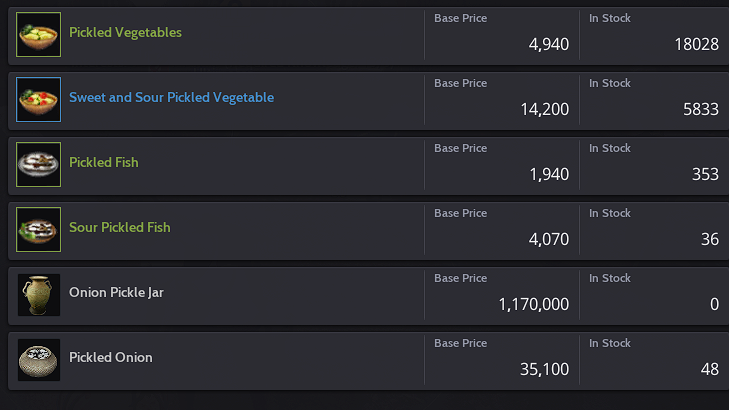Image resolution: width=729 pixels, height=410 pixels.
Task: Click the 1,170,000 base price of Onion Pickle Jar
Action: [534, 305]
